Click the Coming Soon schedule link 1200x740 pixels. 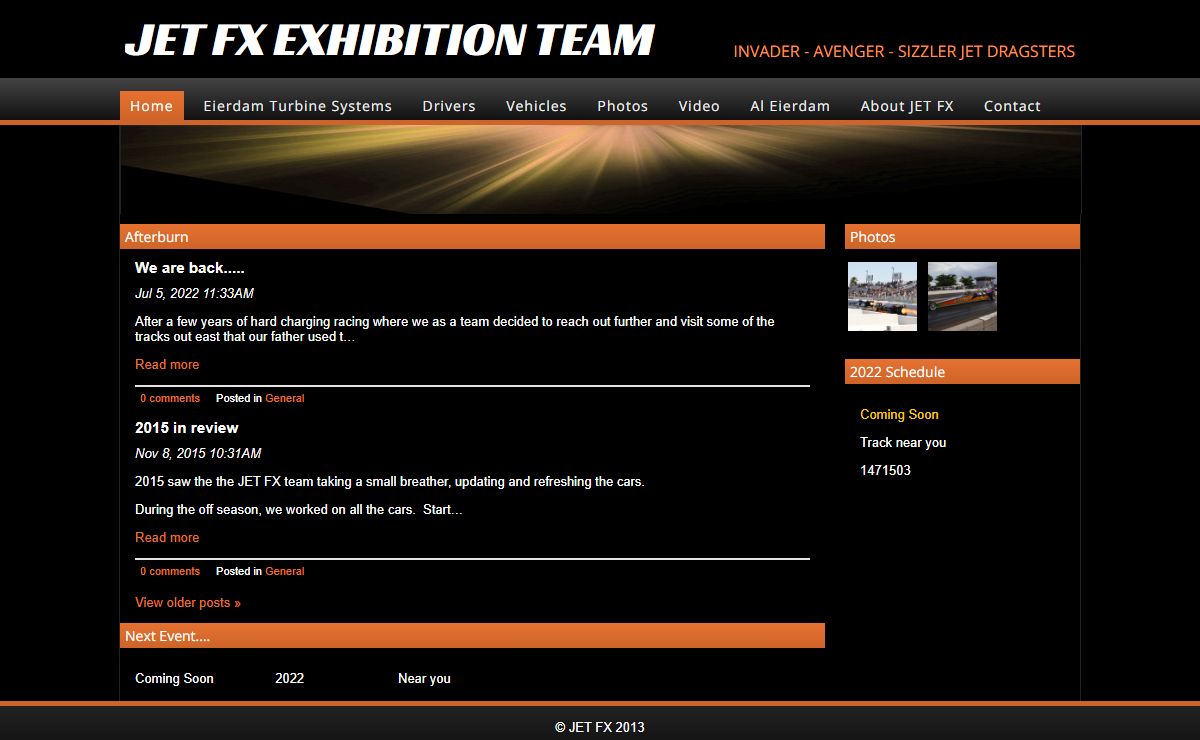pyautogui.click(x=899, y=415)
